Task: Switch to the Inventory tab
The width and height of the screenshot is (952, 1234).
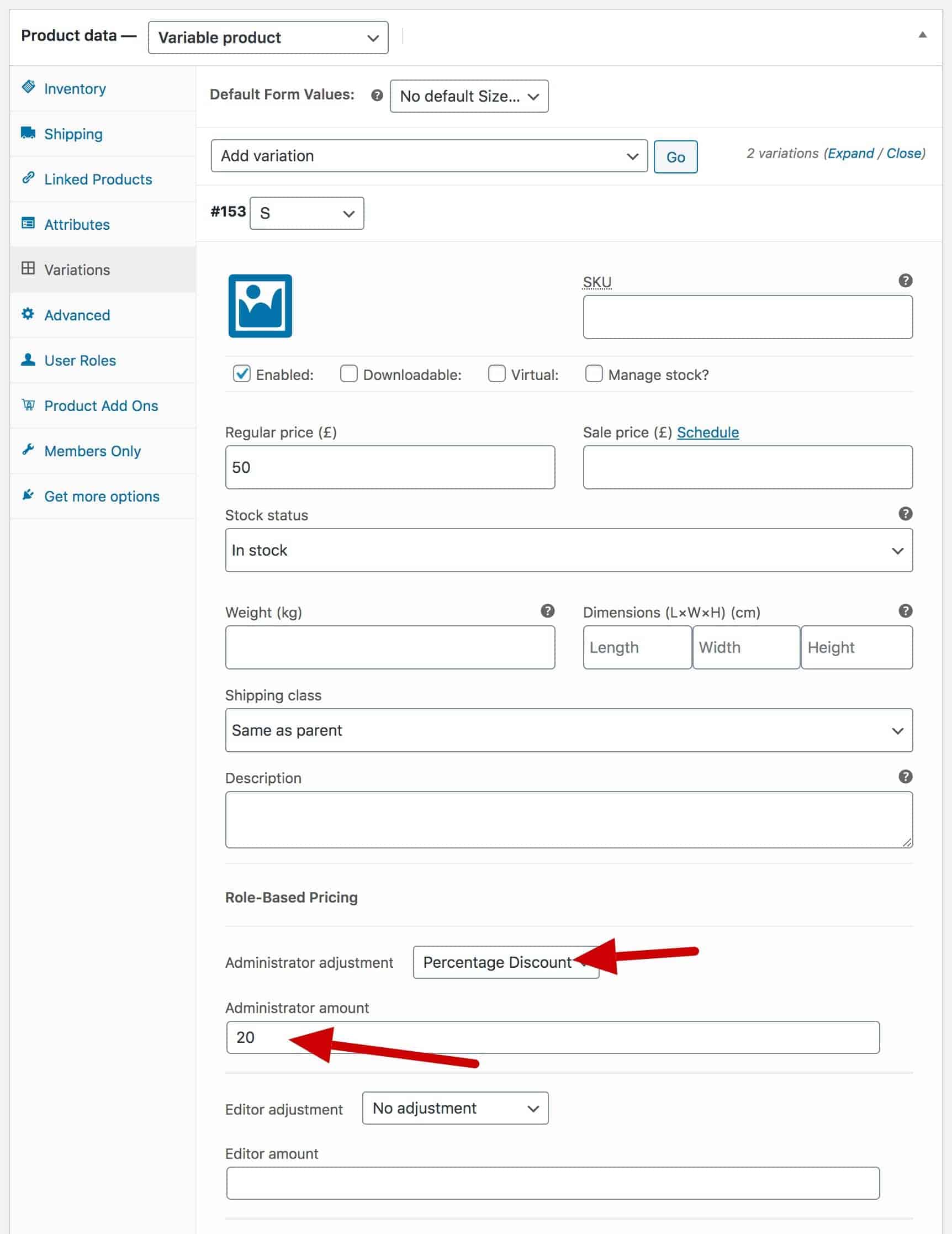Action: coord(103,89)
